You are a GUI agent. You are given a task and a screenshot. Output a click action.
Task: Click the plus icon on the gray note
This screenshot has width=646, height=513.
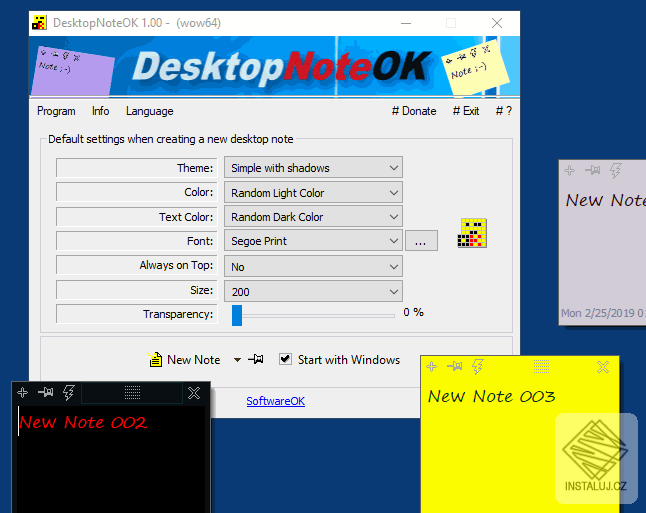(x=570, y=170)
